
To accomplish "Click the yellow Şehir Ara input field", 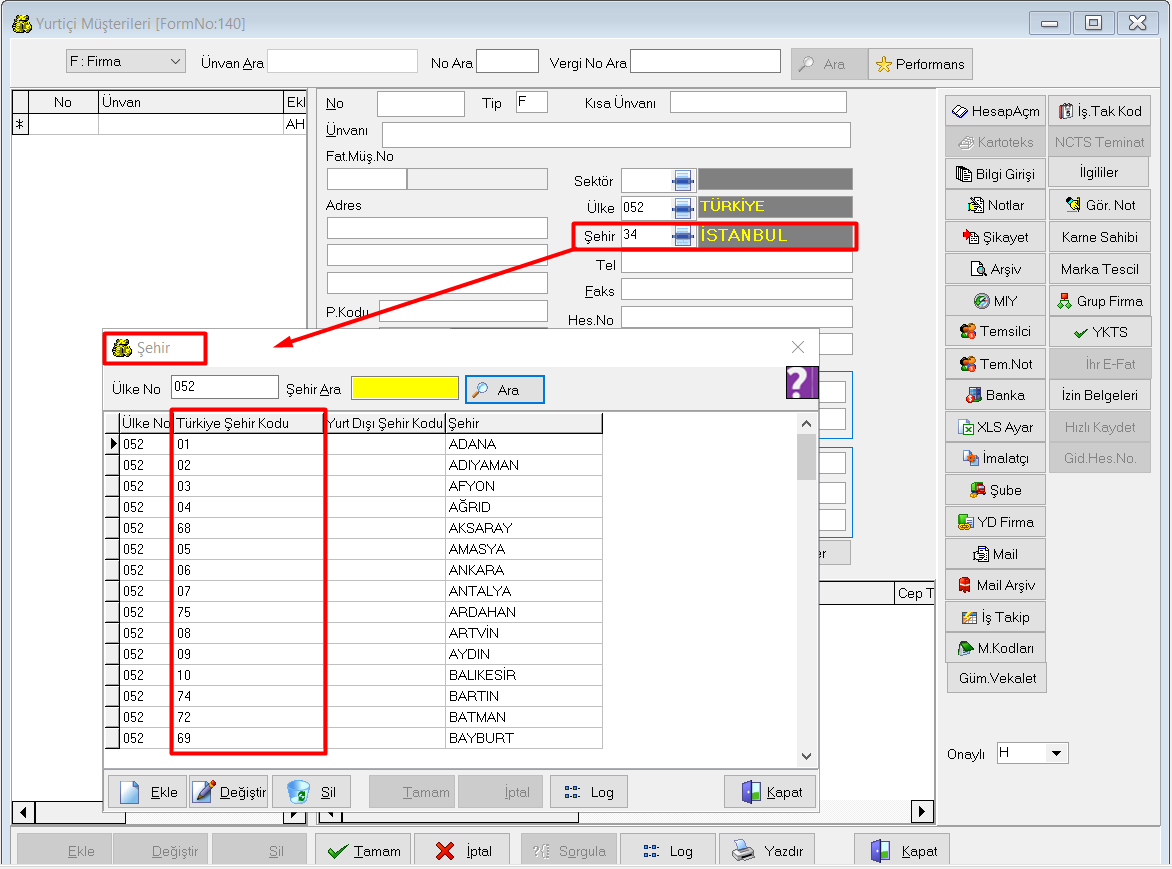I will [405, 388].
